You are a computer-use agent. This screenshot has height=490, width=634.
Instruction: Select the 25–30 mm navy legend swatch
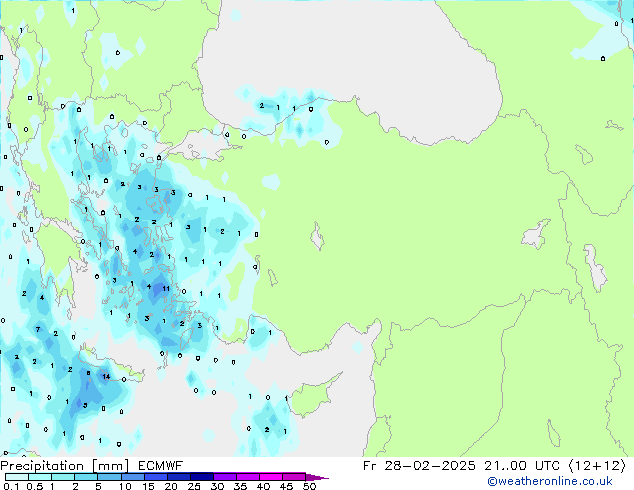(x=201, y=477)
